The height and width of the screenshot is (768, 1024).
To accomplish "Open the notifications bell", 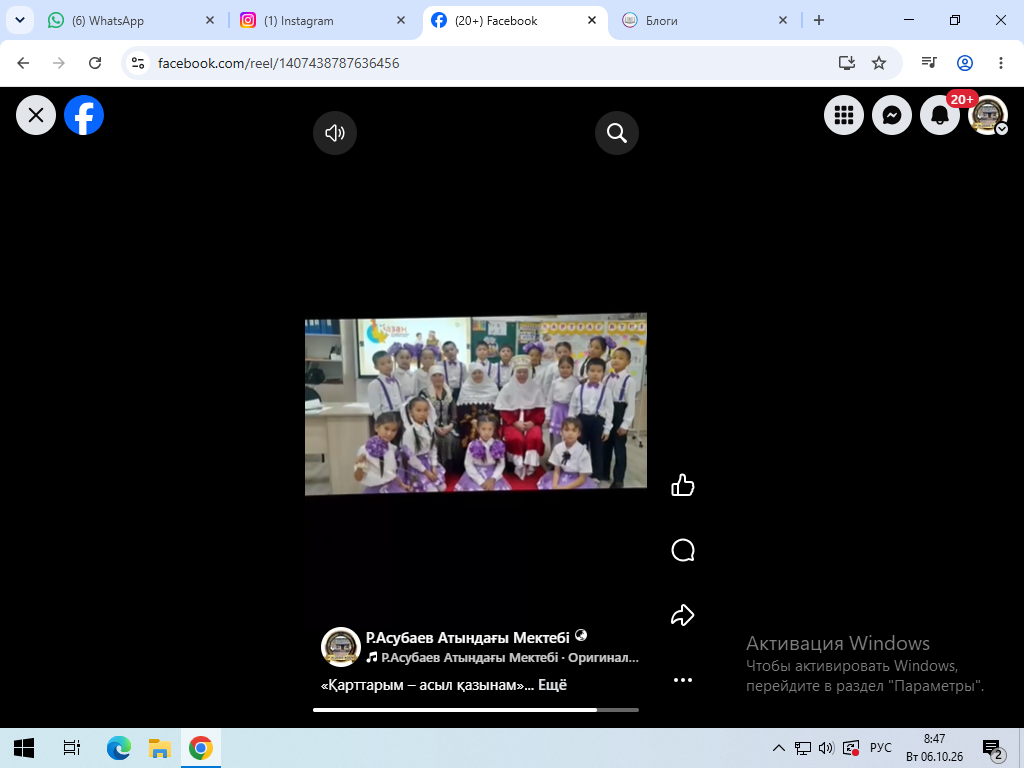I will [x=940, y=115].
